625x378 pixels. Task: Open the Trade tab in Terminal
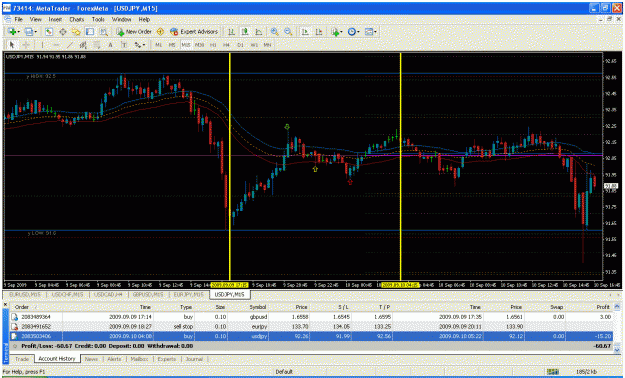(x=22, y=359)
